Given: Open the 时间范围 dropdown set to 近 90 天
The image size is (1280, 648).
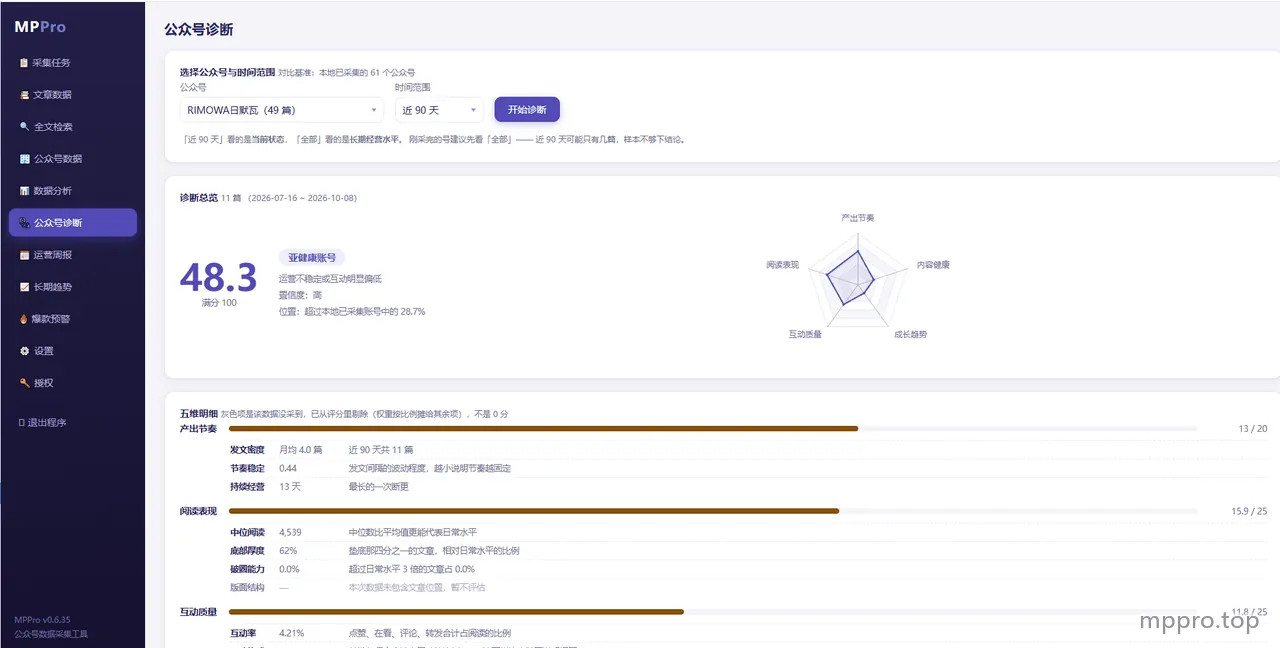Looking at the screenshot, I should pos(439,110).
